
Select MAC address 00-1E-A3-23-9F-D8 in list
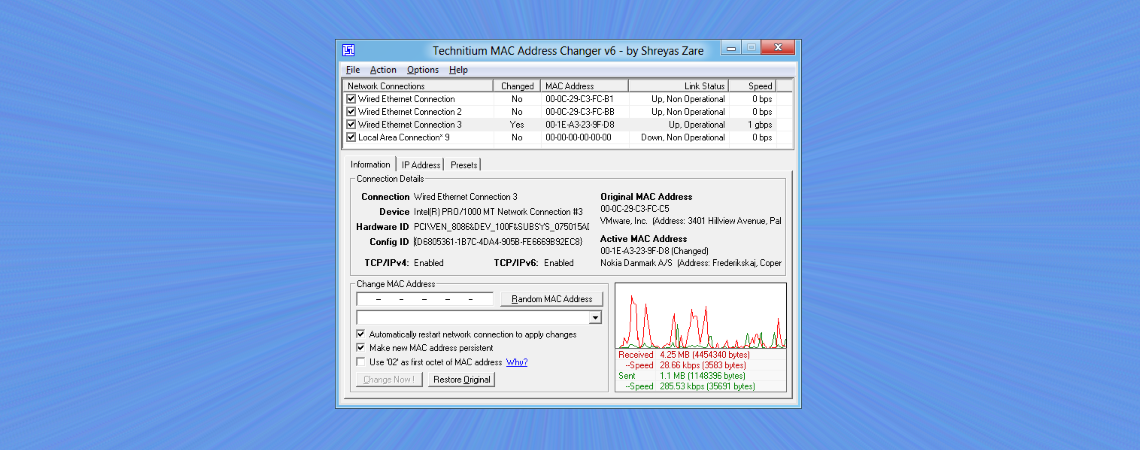tap(579, 125)
